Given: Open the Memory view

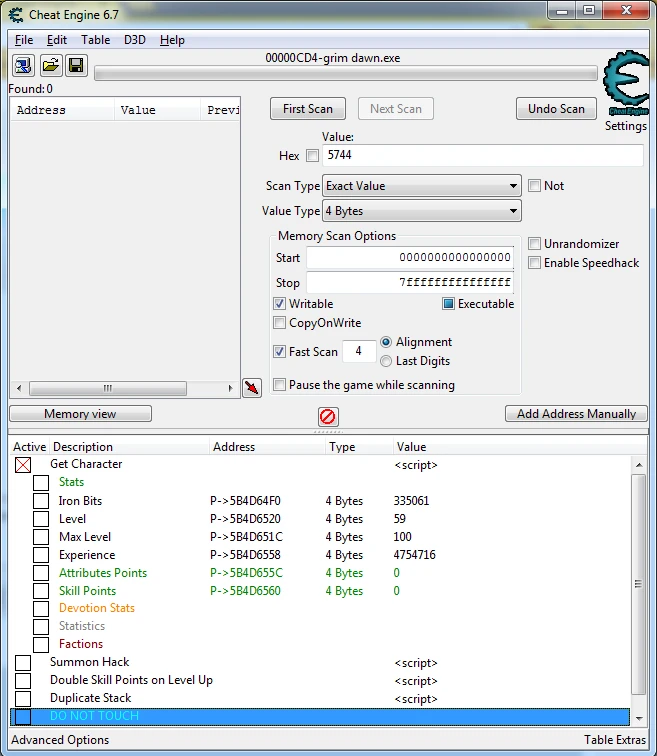Looking at the screenshot, I should coord(80,414).
